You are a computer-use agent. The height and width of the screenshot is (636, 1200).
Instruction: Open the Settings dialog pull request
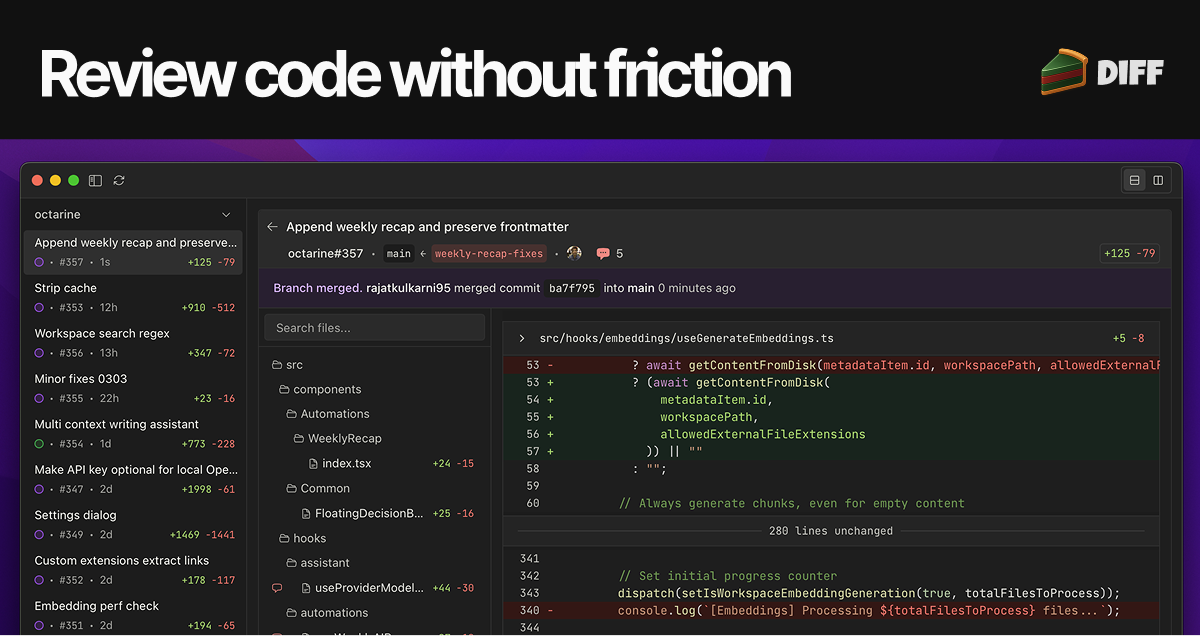(x=132, y=525)
